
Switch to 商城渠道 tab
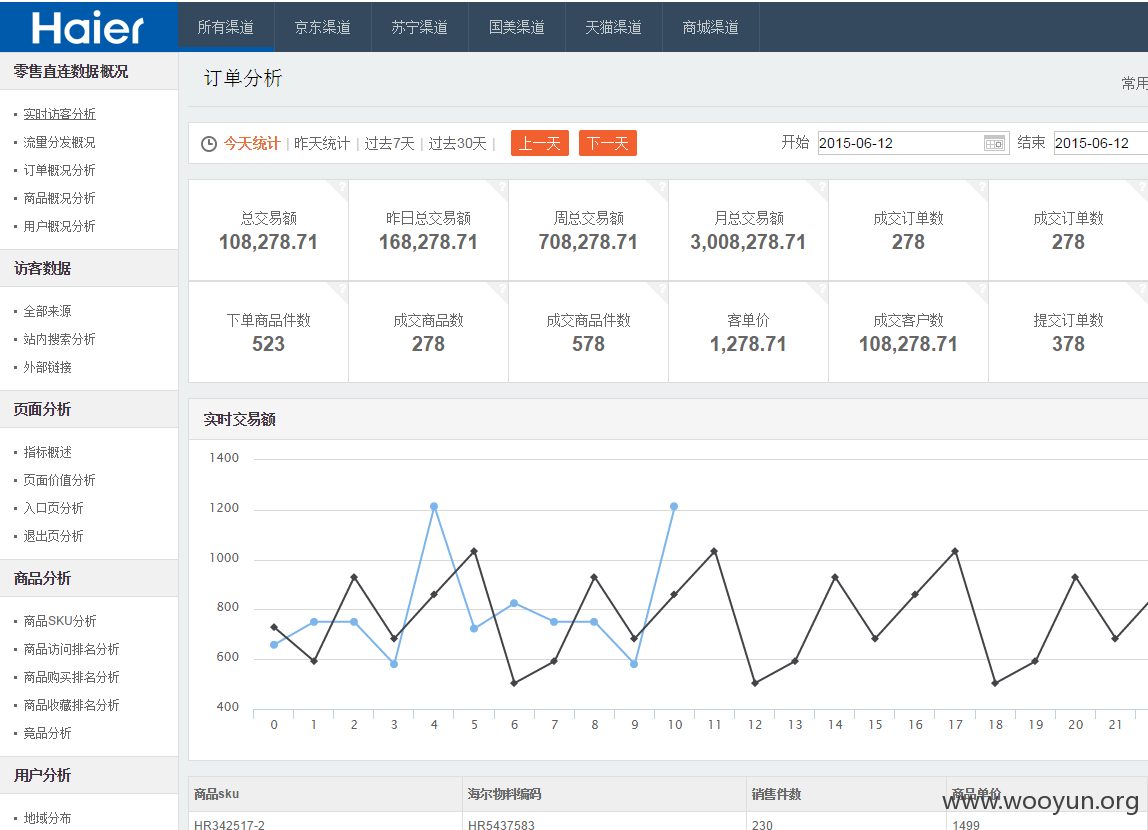click(711, 27)
